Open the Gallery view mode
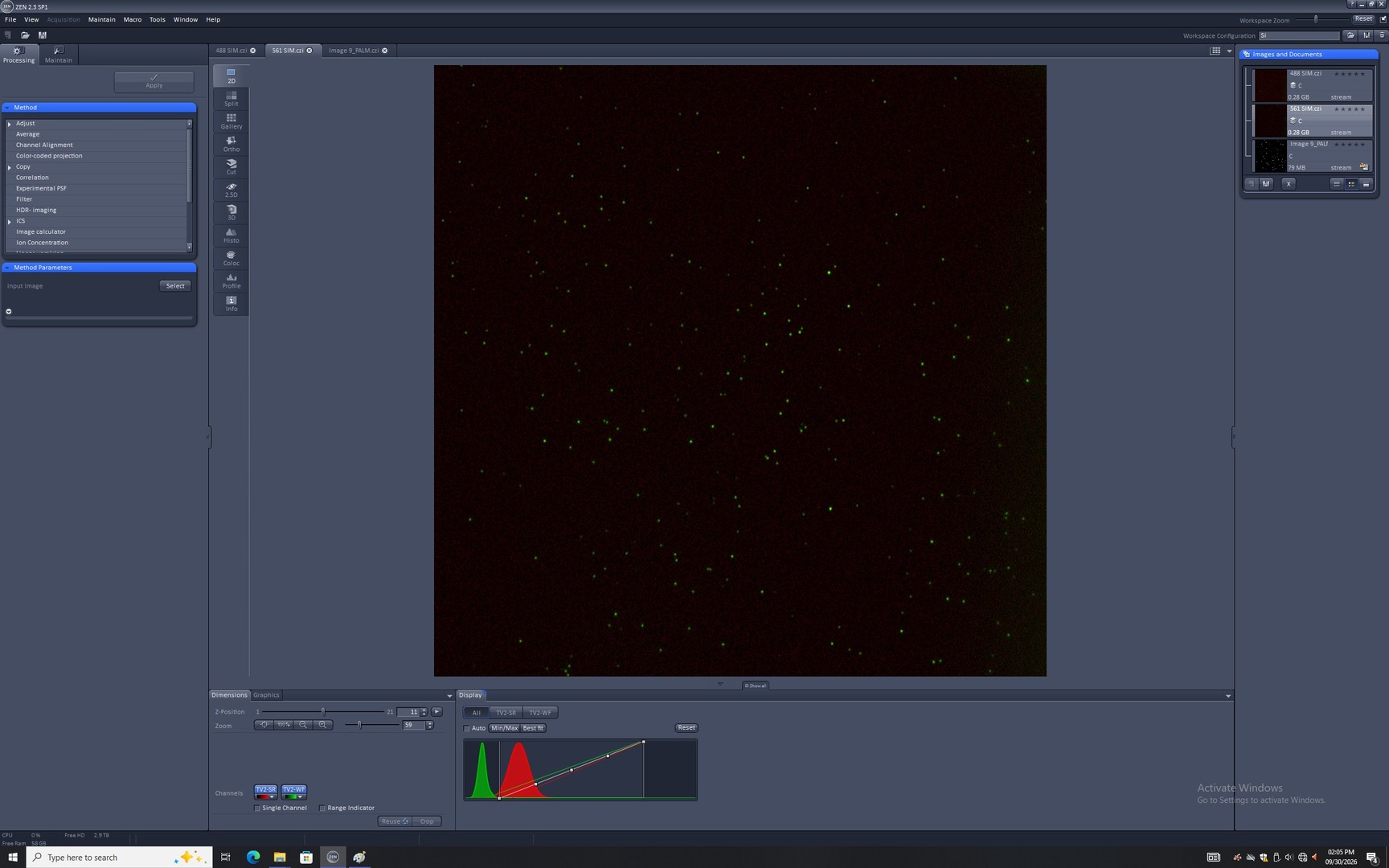 tap(231, 121)
